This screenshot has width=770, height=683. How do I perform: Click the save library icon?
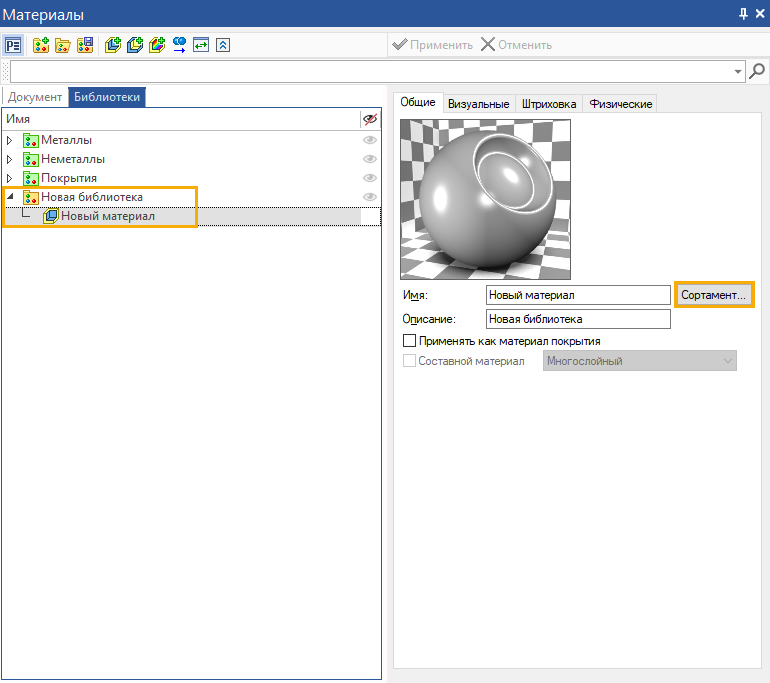(x=84, y=45)
